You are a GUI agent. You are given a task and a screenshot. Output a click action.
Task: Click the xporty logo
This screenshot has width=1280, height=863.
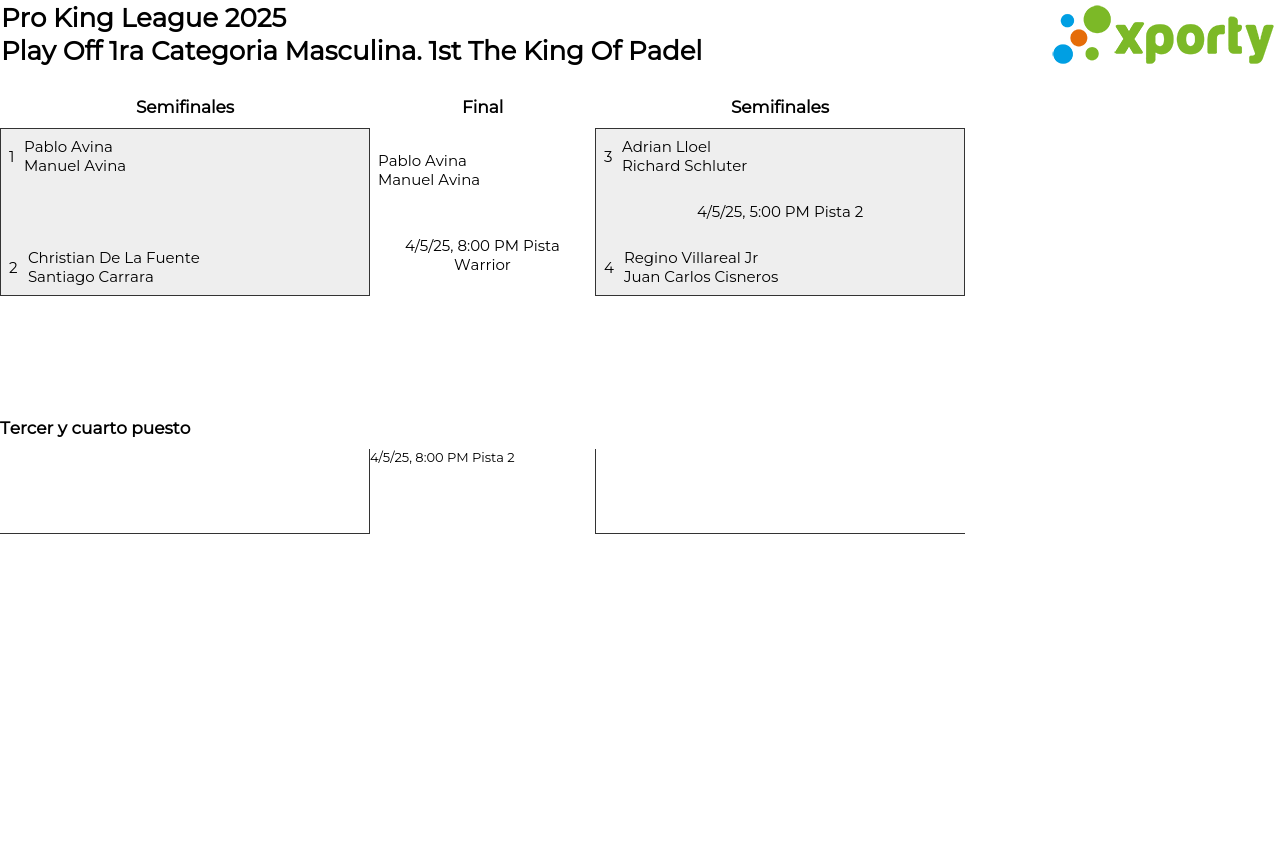1162,36
